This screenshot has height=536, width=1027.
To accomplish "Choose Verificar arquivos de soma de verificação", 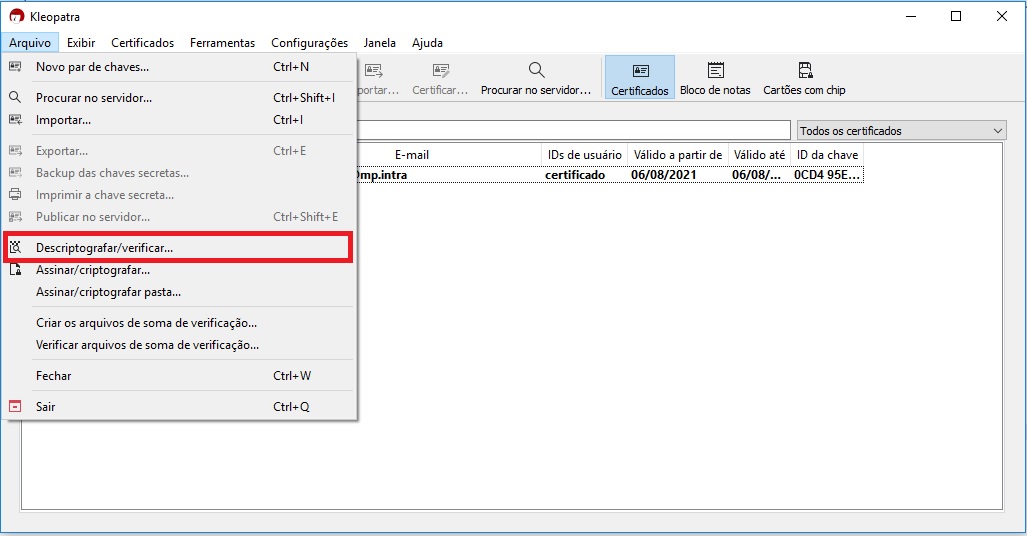I will [x=179, y=345].
